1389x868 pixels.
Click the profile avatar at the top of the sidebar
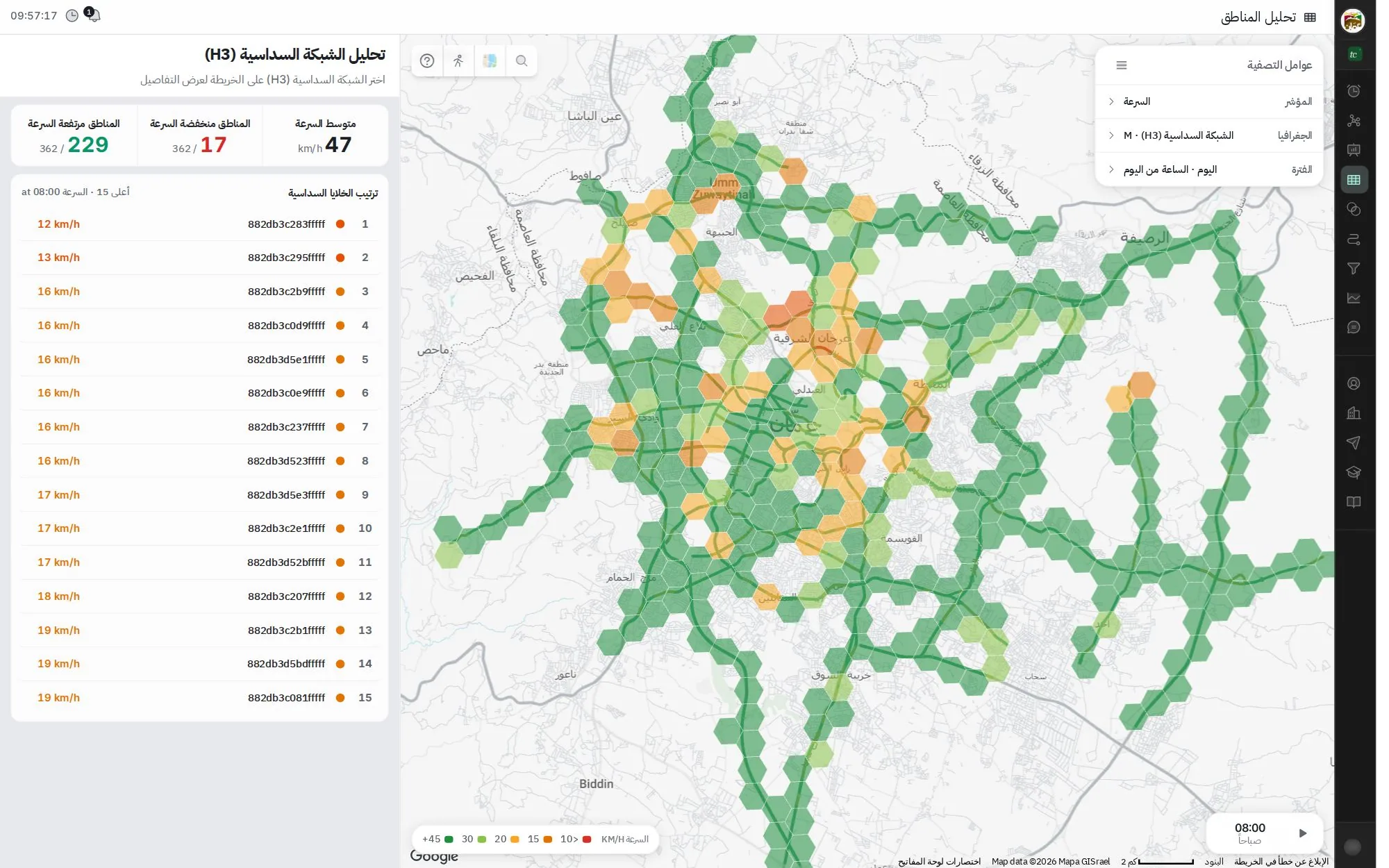pyautogui.click(x=1353, y=21)
